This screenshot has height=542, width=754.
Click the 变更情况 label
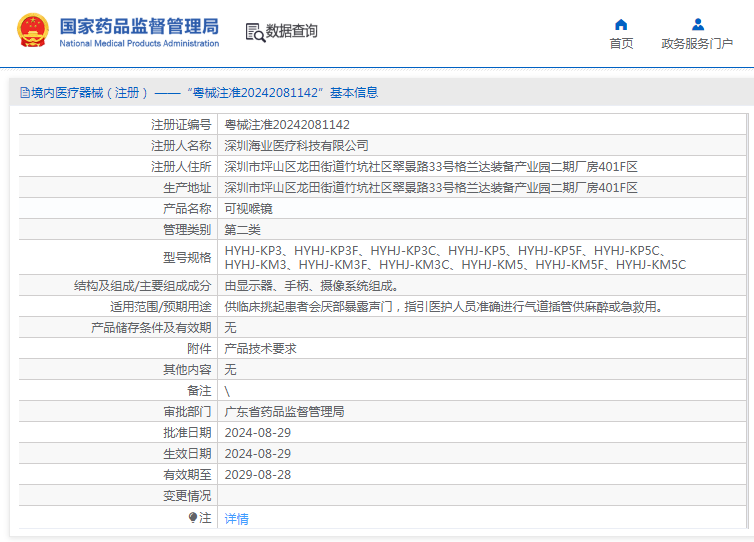pos(187,495)
